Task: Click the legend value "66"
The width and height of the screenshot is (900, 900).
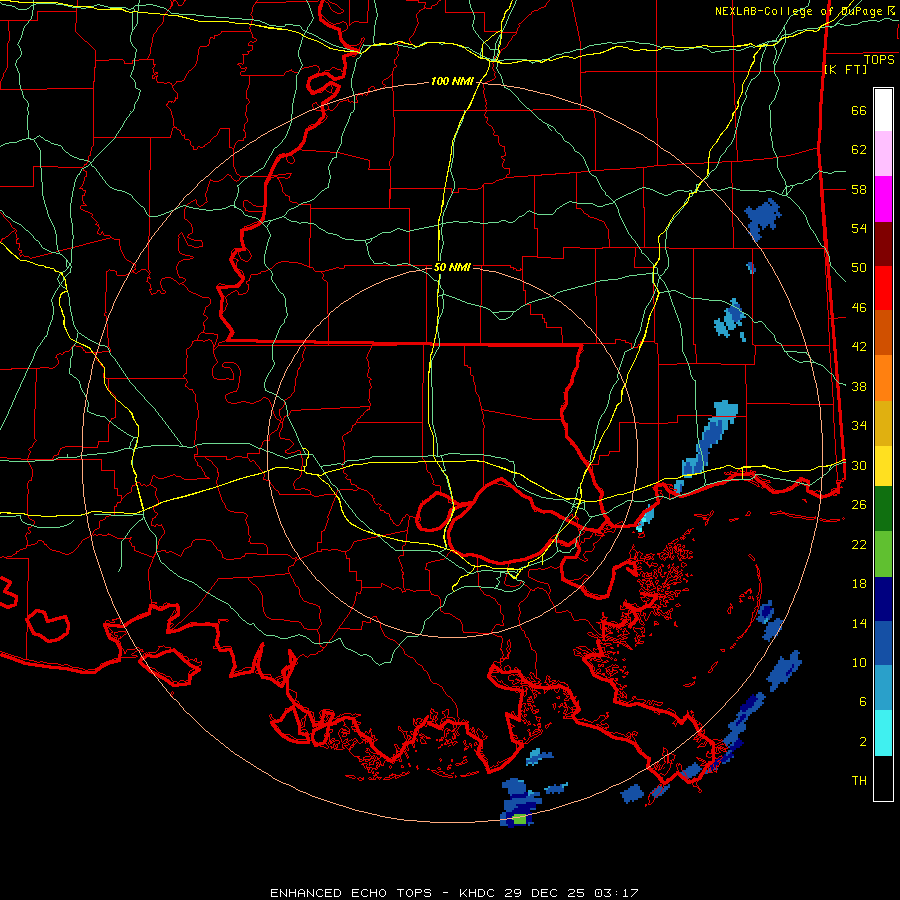Action: pos(859,111)
